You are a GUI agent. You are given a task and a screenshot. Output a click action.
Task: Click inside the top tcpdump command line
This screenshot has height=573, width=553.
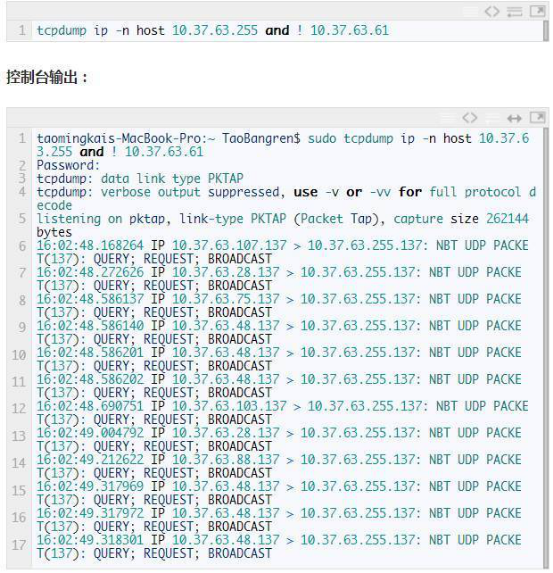tap(213, 30)
